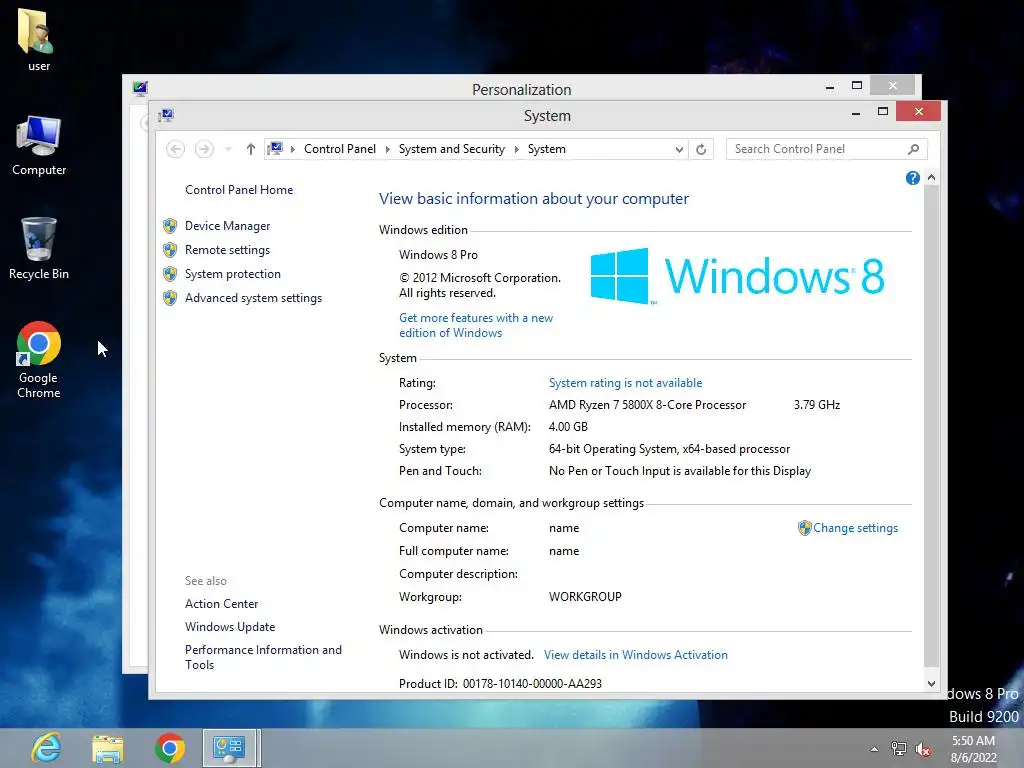The width and height of the screenshot is (1024, 768).
Task: Open System protection link
Action: tap(232, 274)
